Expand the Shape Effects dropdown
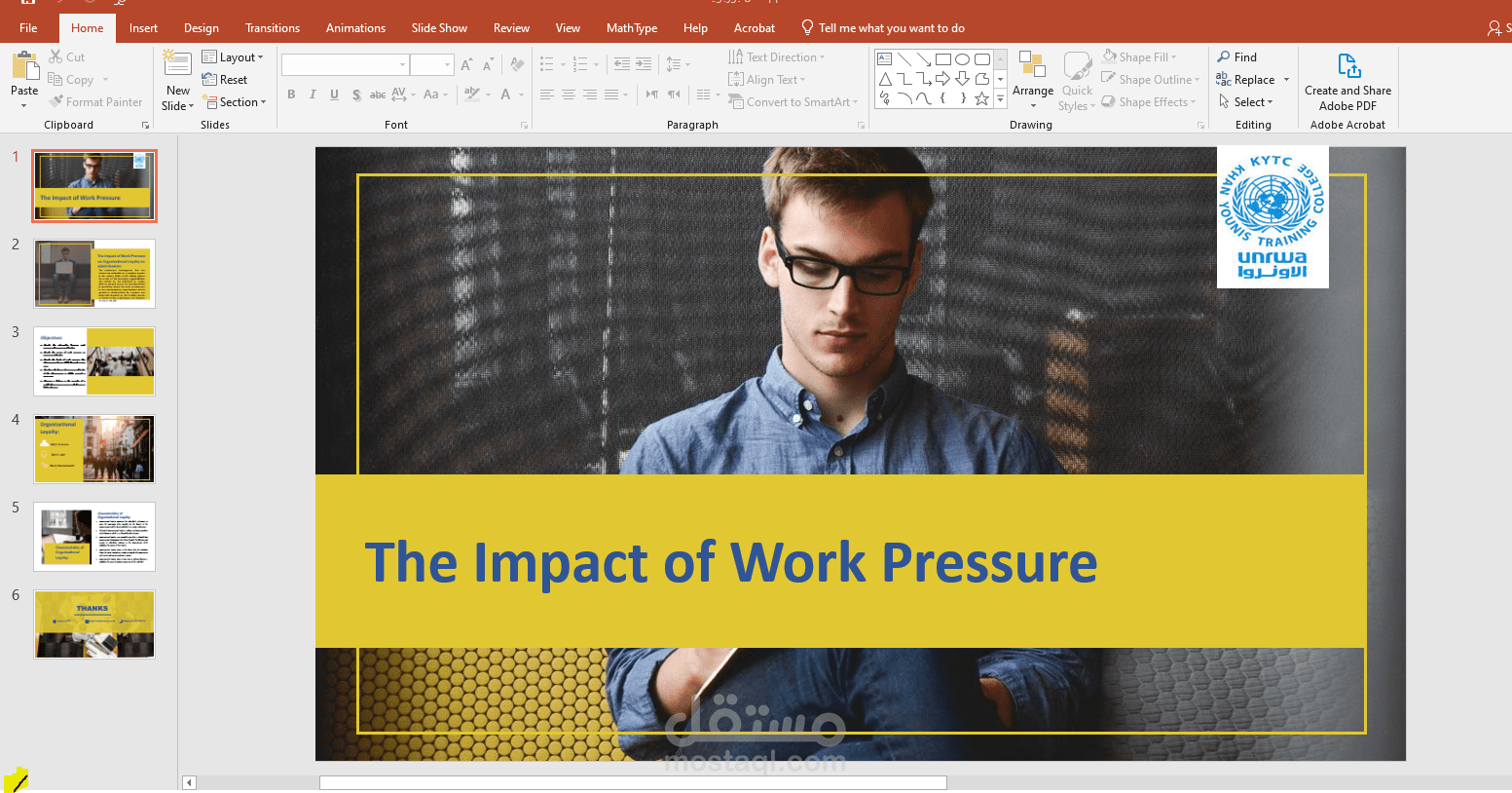Image resolution: width=1512 pixels, height=793 pixels. coord(1149,102)
